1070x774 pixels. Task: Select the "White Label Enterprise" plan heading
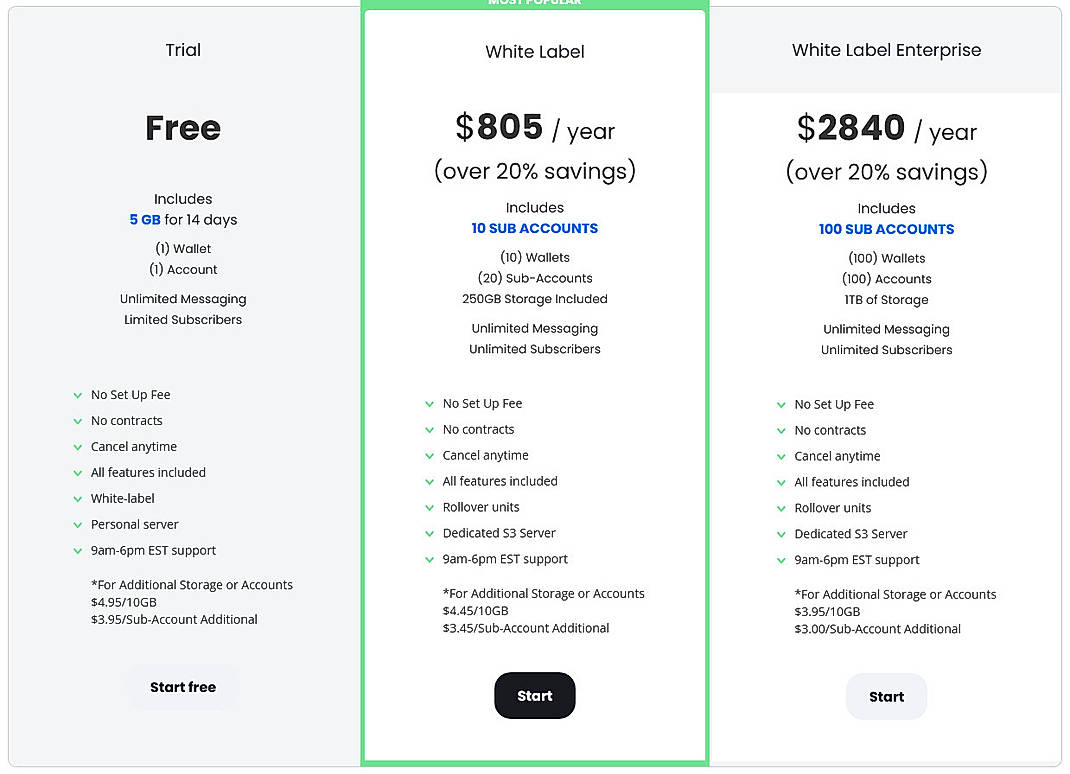click(886, 49)
